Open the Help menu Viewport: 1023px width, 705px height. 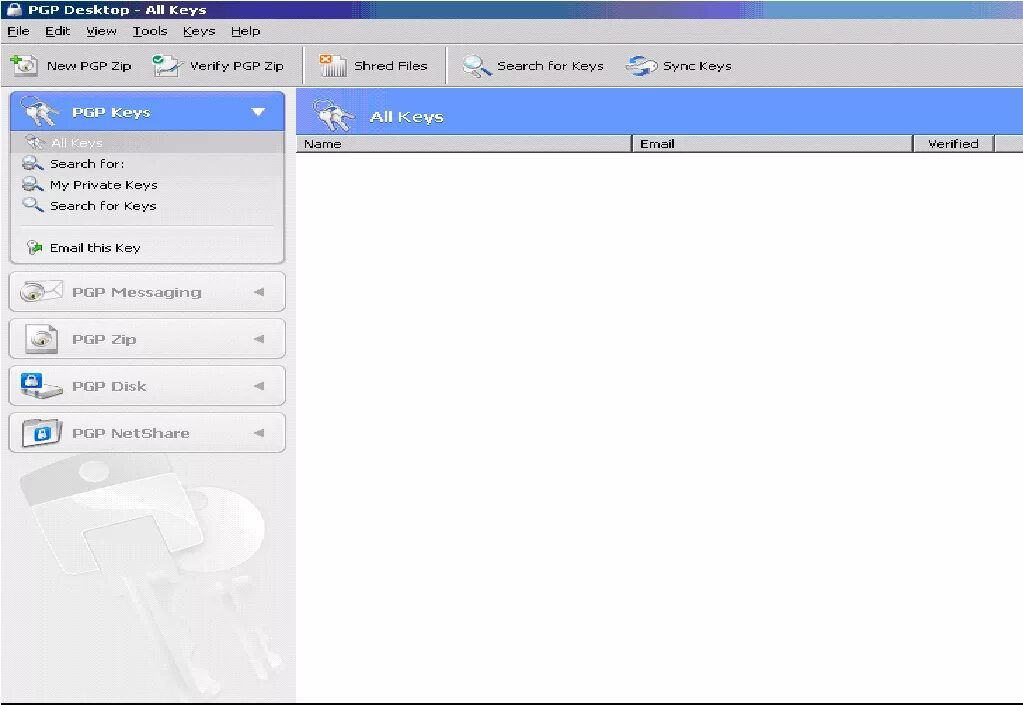click(245, 31)
